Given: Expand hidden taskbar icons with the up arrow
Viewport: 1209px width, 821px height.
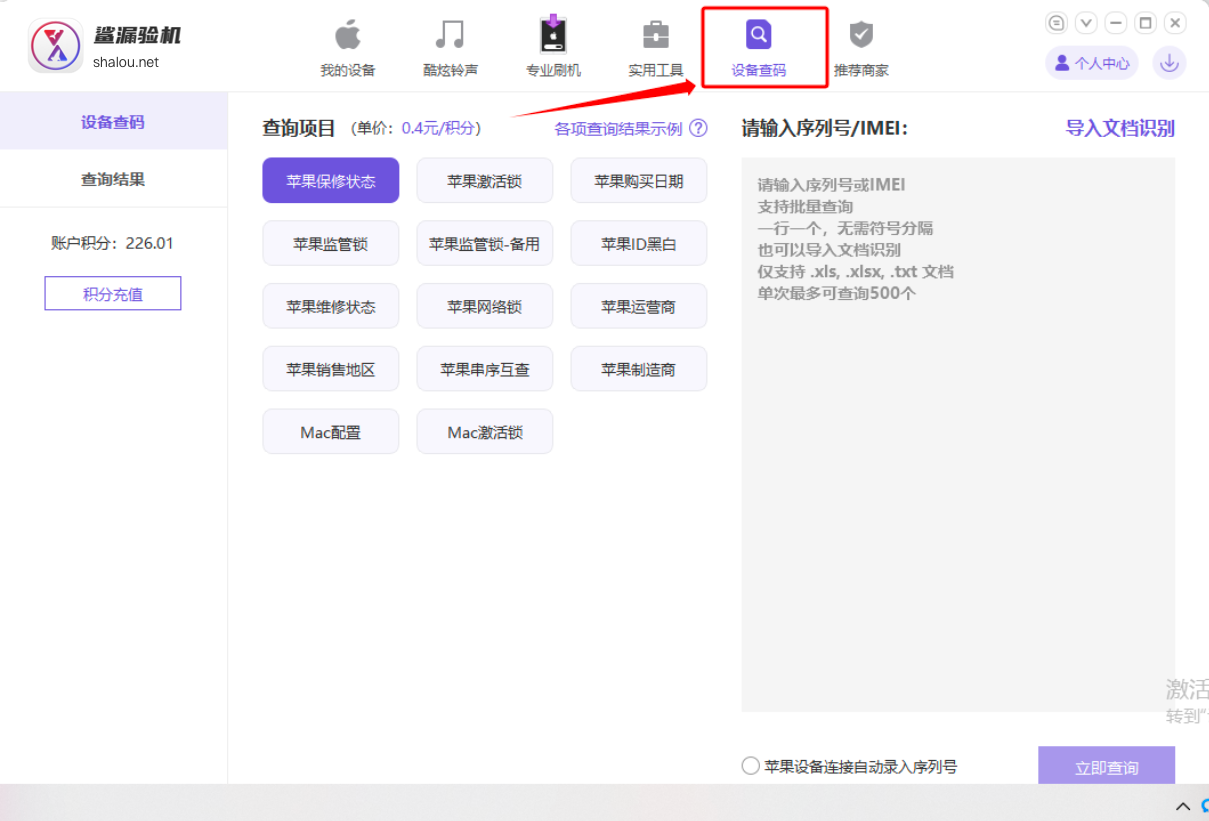Looking at the screenshot, I should click(x=1182, y=805).
